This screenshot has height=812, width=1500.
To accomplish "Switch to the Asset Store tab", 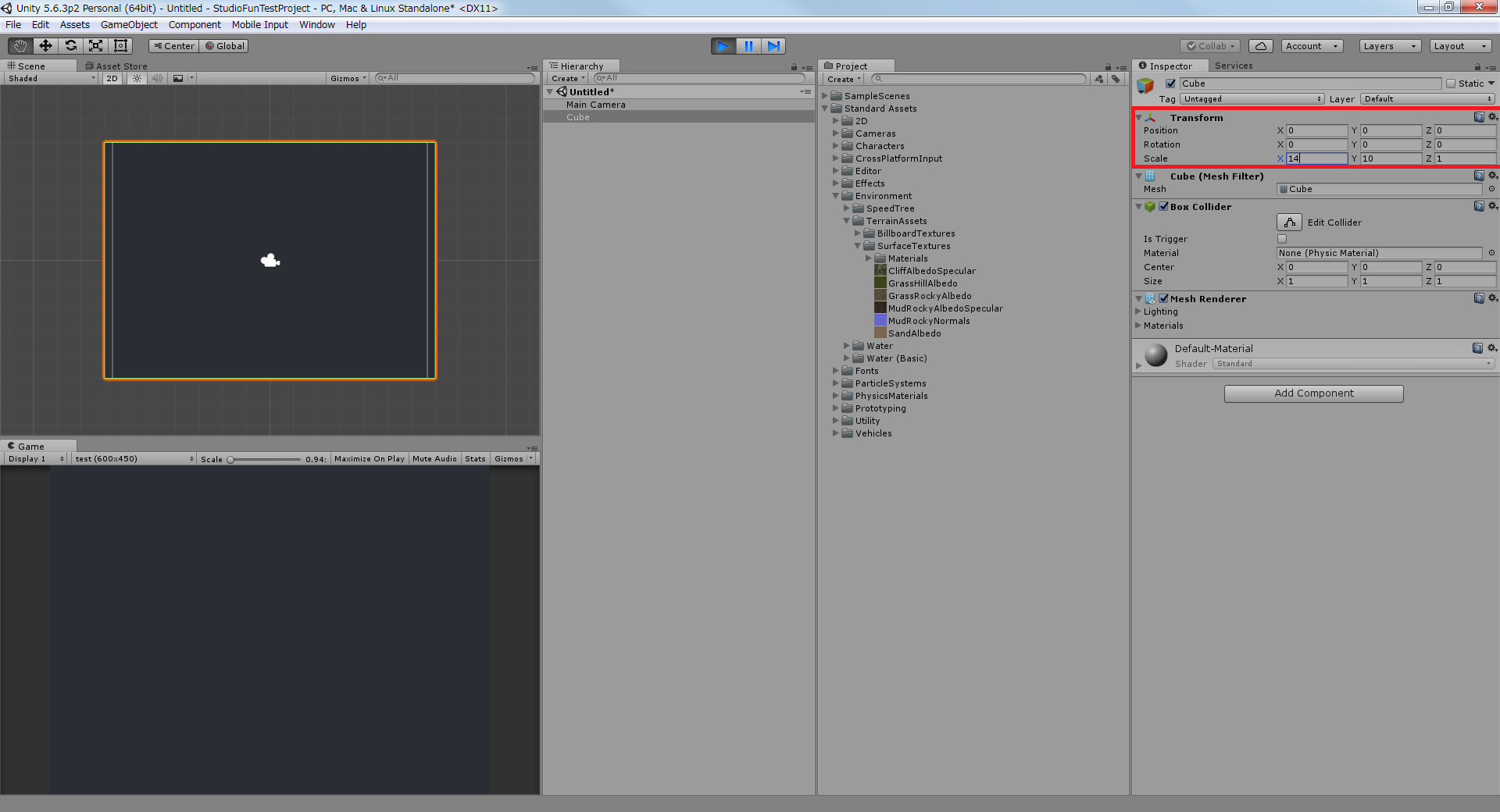I will [116, 66].
